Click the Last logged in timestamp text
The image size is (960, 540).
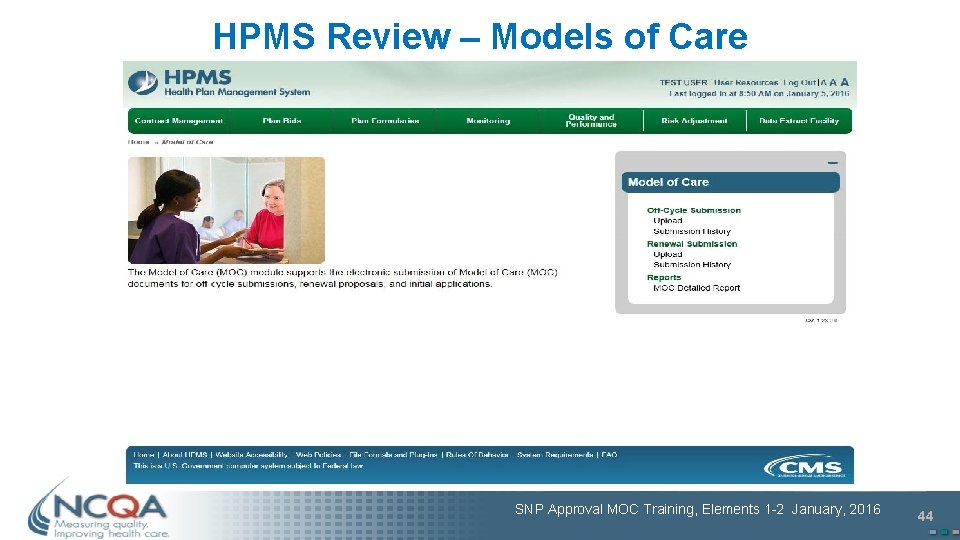coord(759,94)
